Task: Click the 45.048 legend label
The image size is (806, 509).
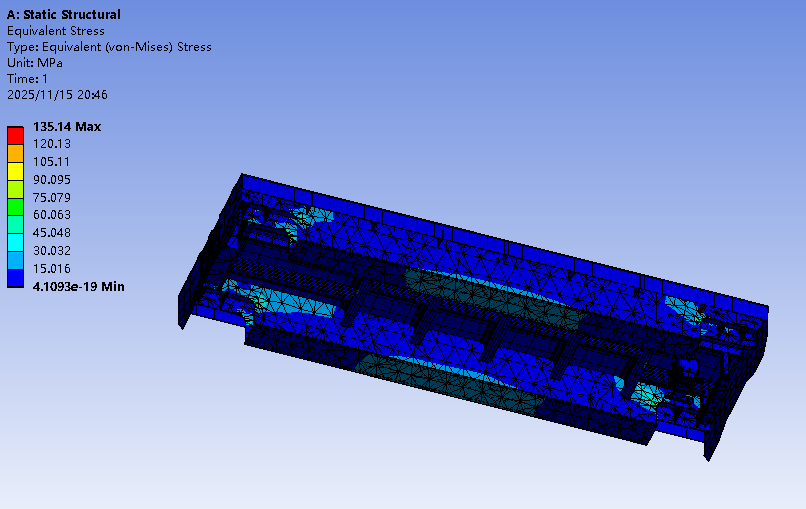Action: coord(52,233)
